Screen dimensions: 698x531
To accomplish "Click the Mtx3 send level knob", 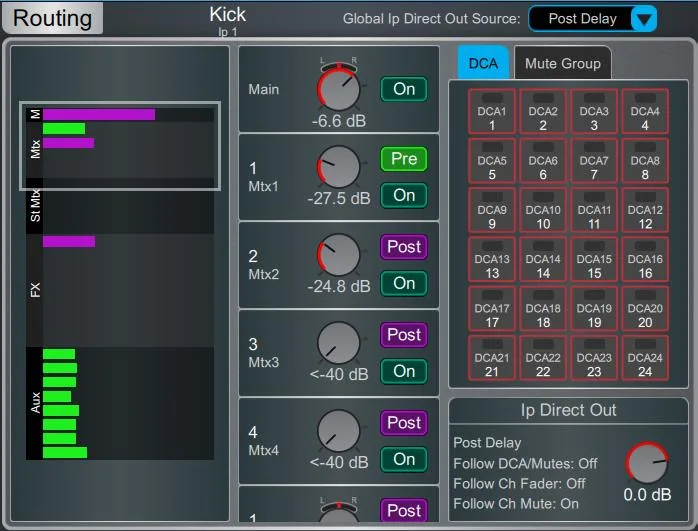I will tap(339, 343).
